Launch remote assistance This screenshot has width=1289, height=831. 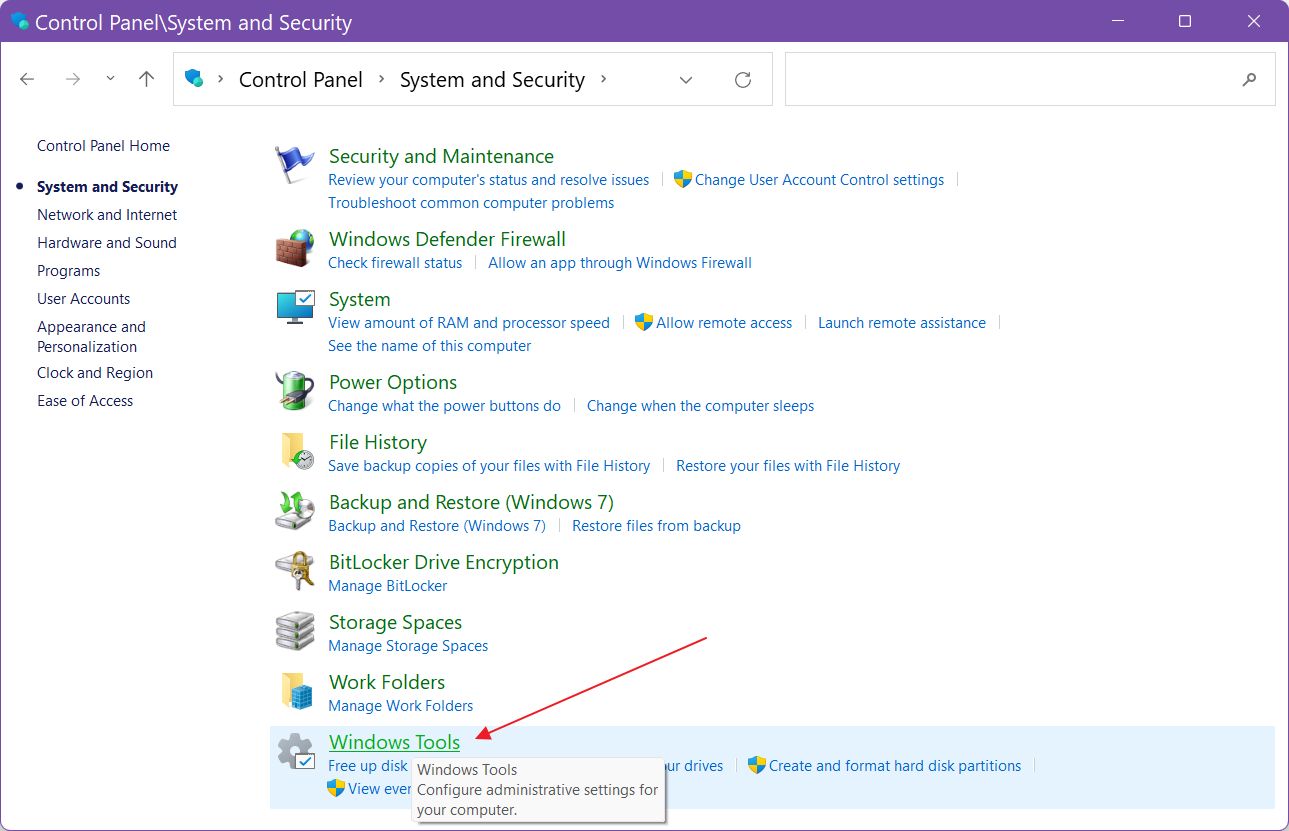pyautogui.click(x=902, y=323)
